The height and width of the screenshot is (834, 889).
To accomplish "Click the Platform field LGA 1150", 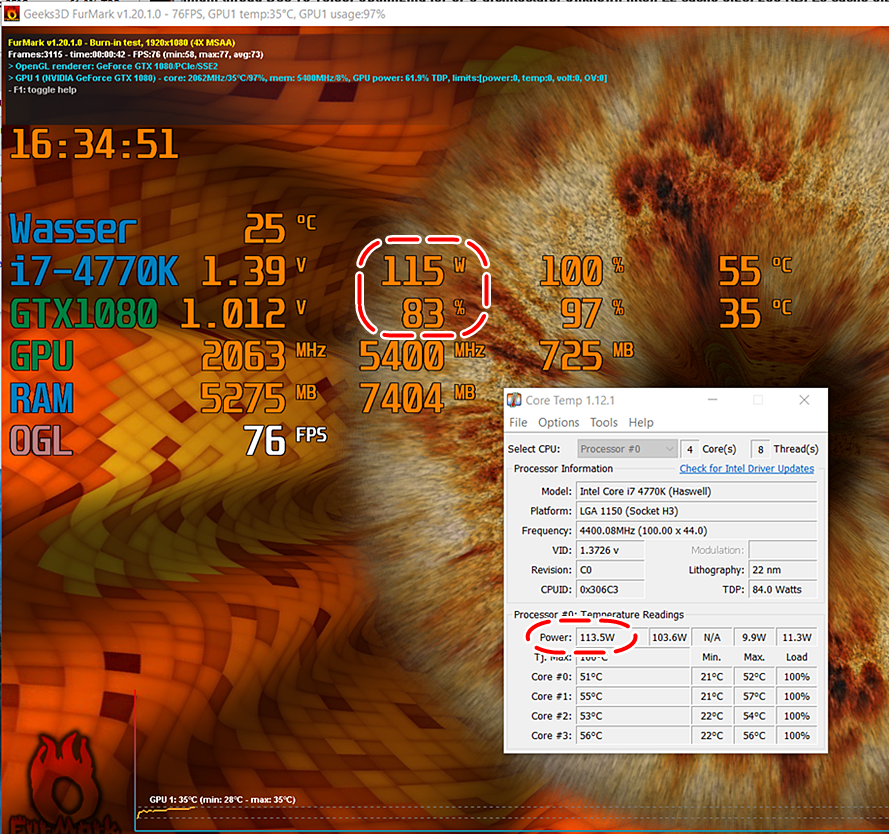I will (696, 511).
